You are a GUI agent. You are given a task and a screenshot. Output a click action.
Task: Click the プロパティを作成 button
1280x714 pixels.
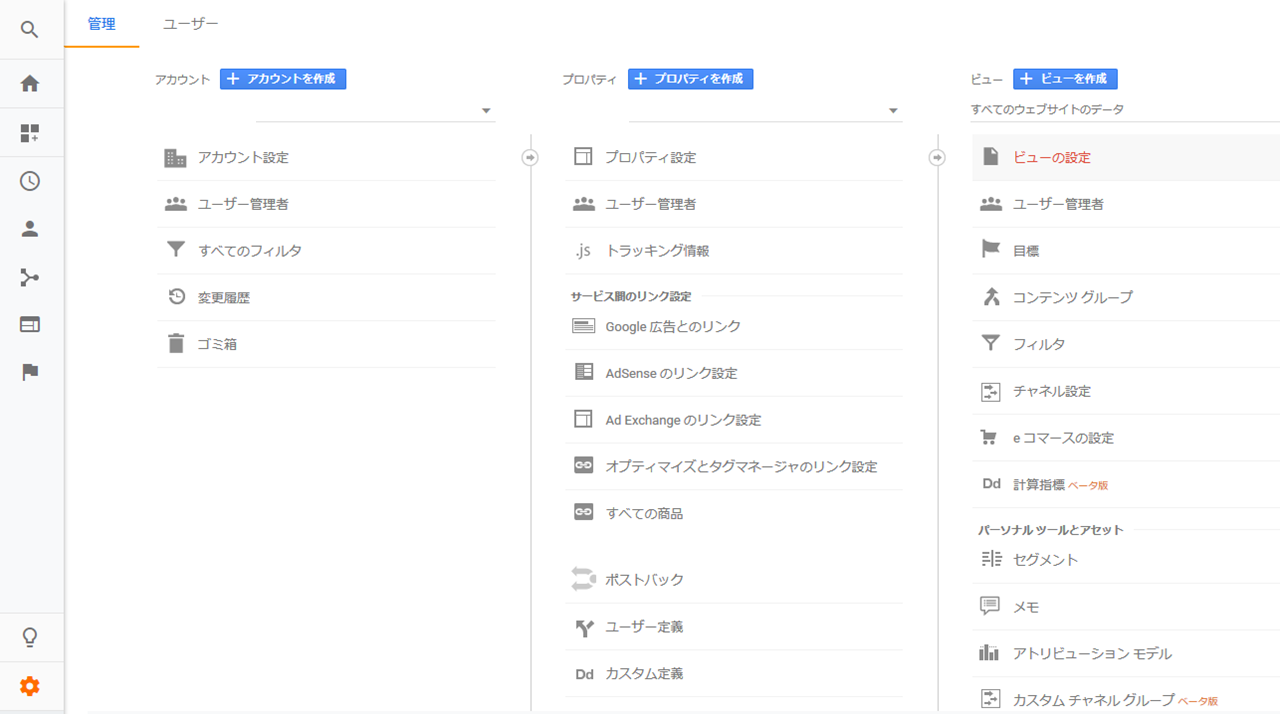coord(690,79)
